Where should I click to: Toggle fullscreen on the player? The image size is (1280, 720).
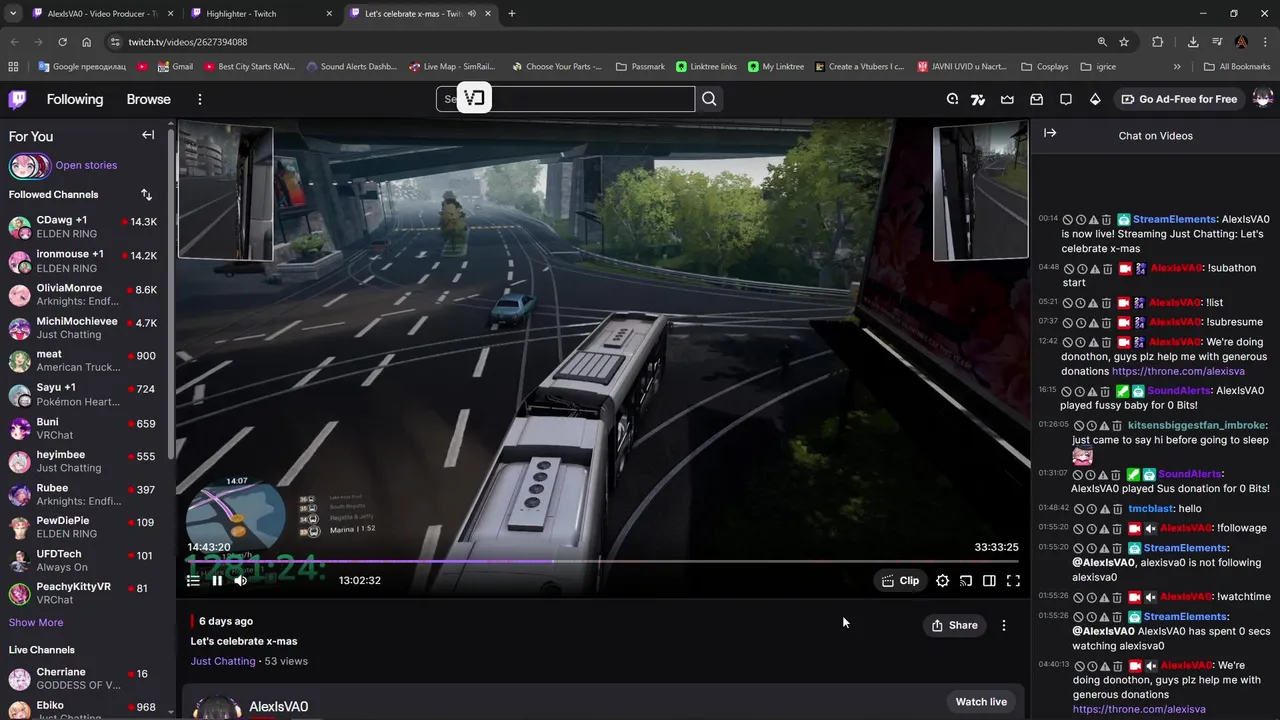[1013, 580]
